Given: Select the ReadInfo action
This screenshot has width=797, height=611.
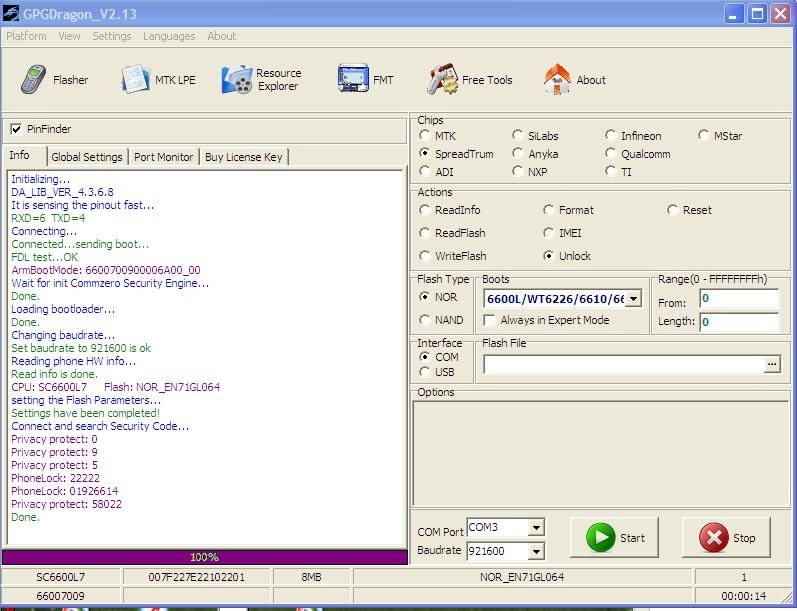Looking at the screenshot, I should click(x=424, y=209).
